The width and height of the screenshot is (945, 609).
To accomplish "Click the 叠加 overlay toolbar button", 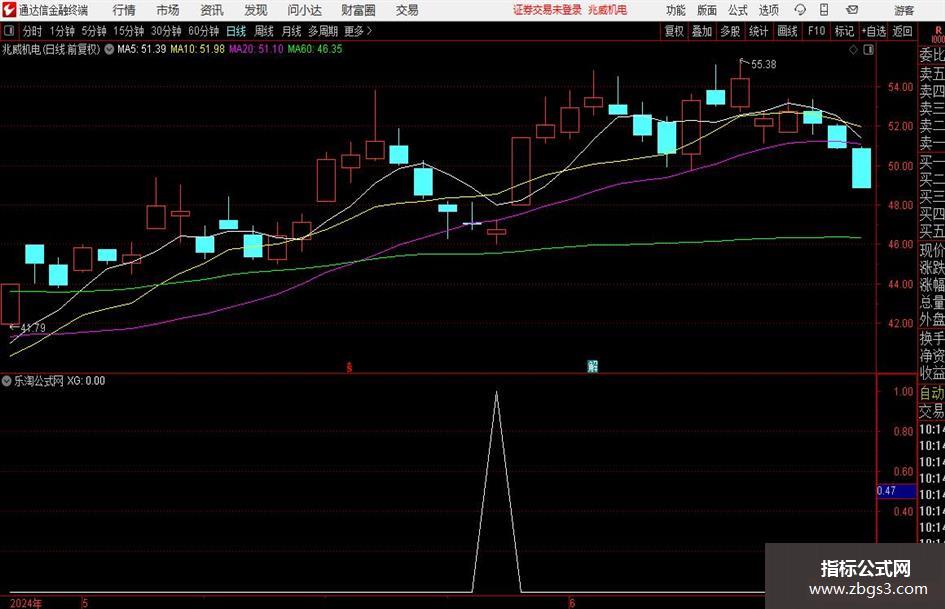I will pos(702,31).
